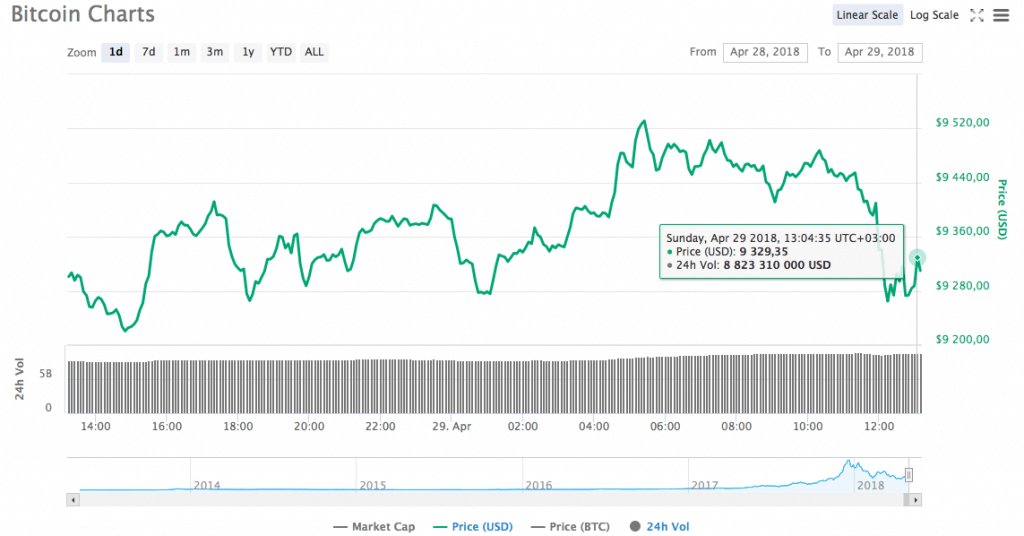Edit the To date field Apr 29, 2018

pos(880,52)
